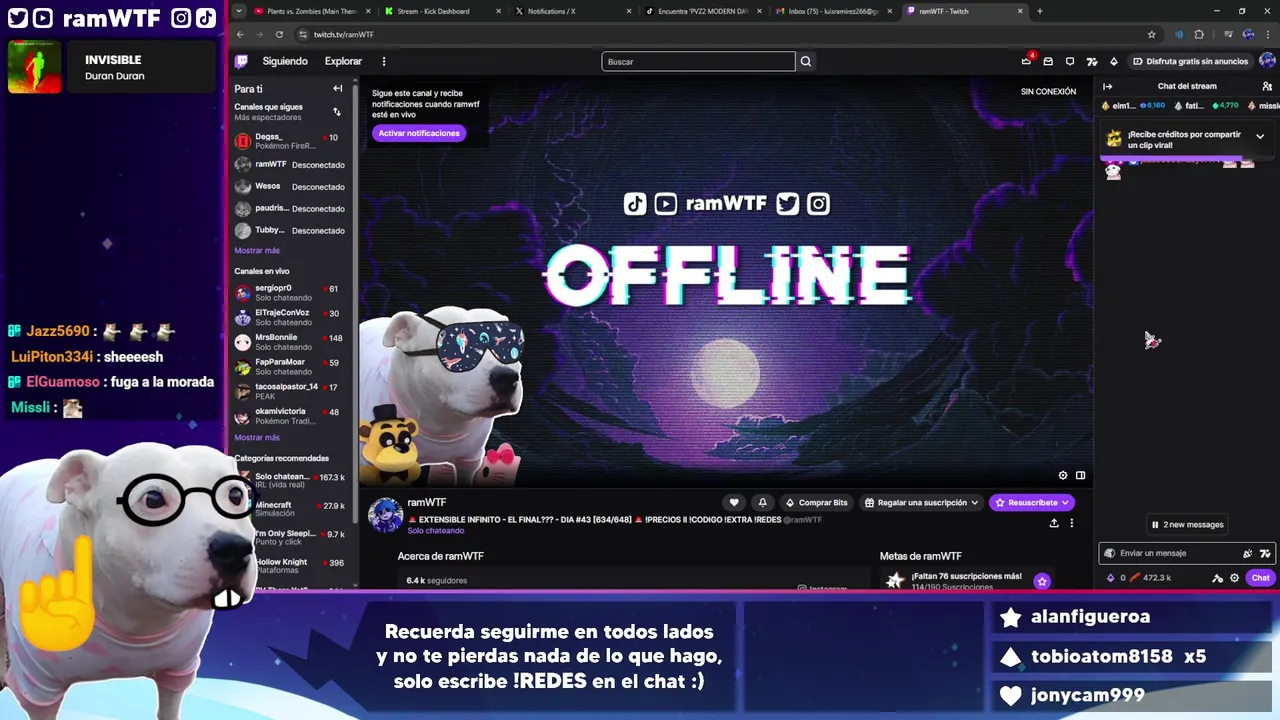Click eim1 top Bits gifter in leaderboard
The height and width of the screenshot is (720, 1280).
[x=1134, y=105]
